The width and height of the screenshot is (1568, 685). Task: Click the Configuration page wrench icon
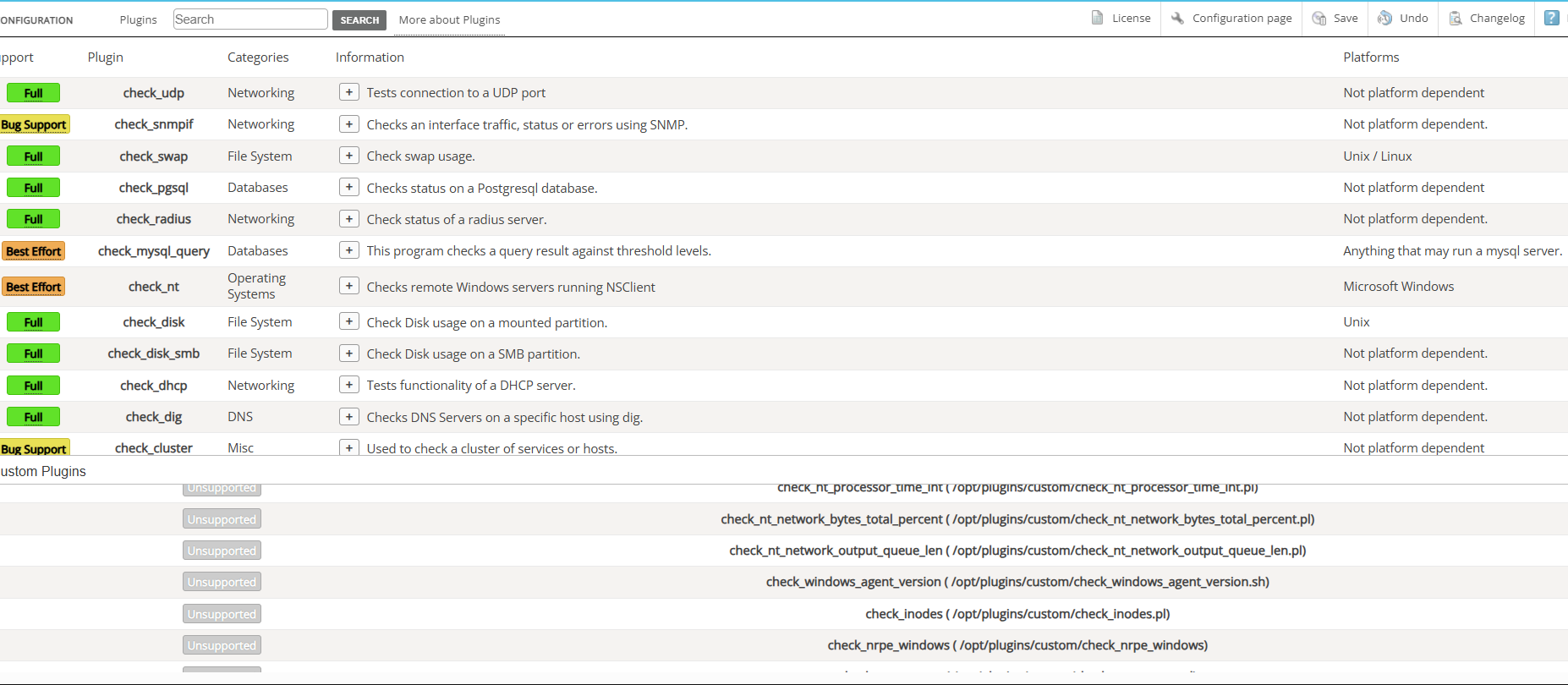tap(1177, 18)
